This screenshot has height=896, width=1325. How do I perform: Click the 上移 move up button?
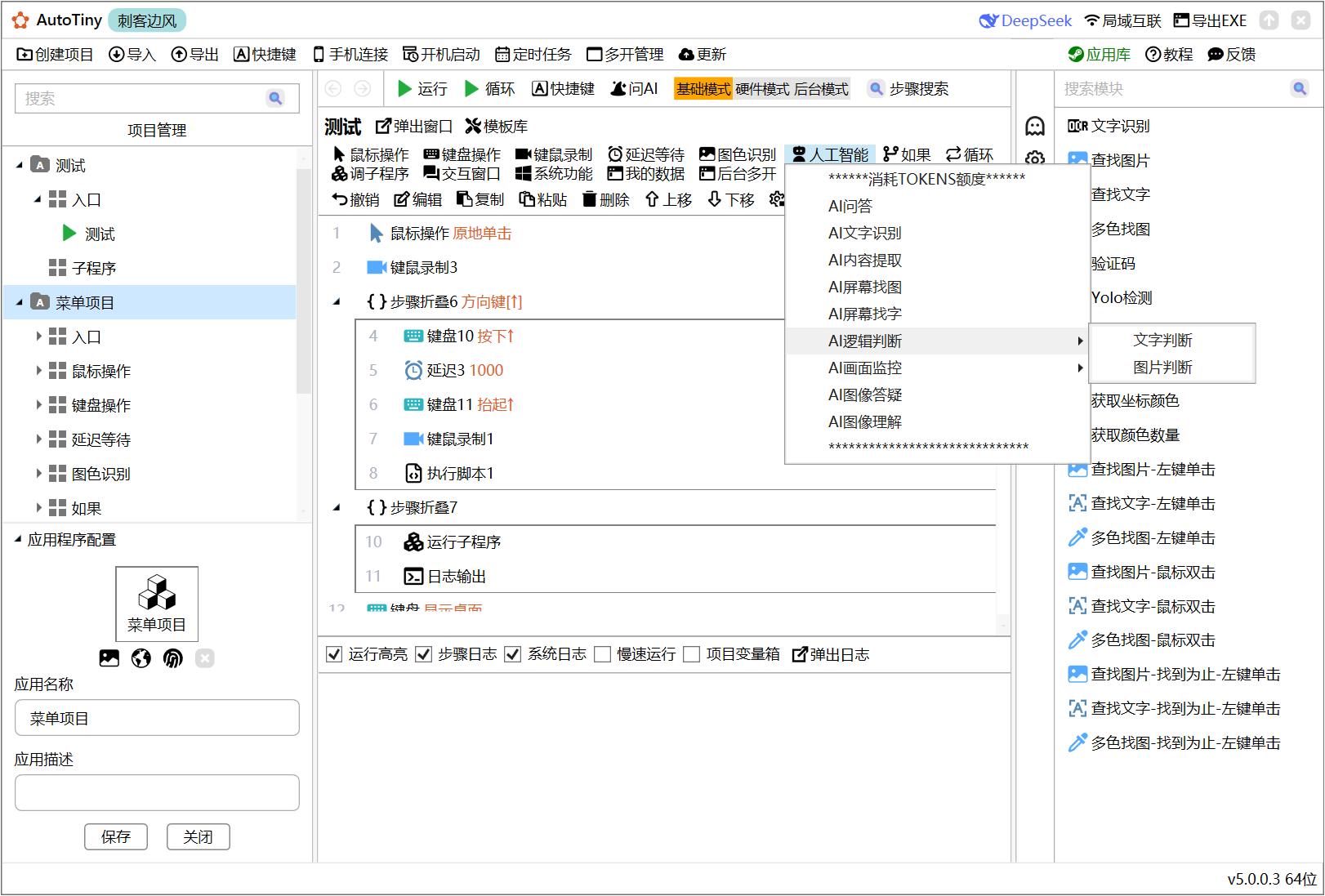click(668, 200)
